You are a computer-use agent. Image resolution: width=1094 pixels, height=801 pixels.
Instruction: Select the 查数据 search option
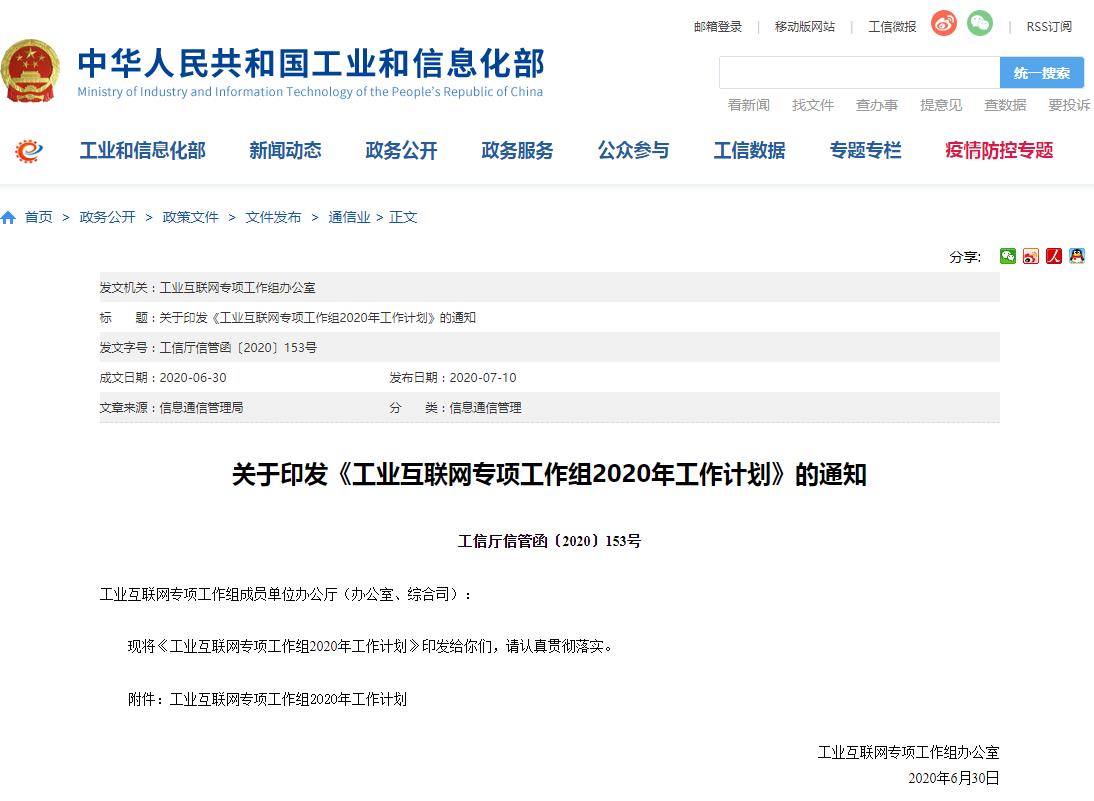tap(1005, 105)
